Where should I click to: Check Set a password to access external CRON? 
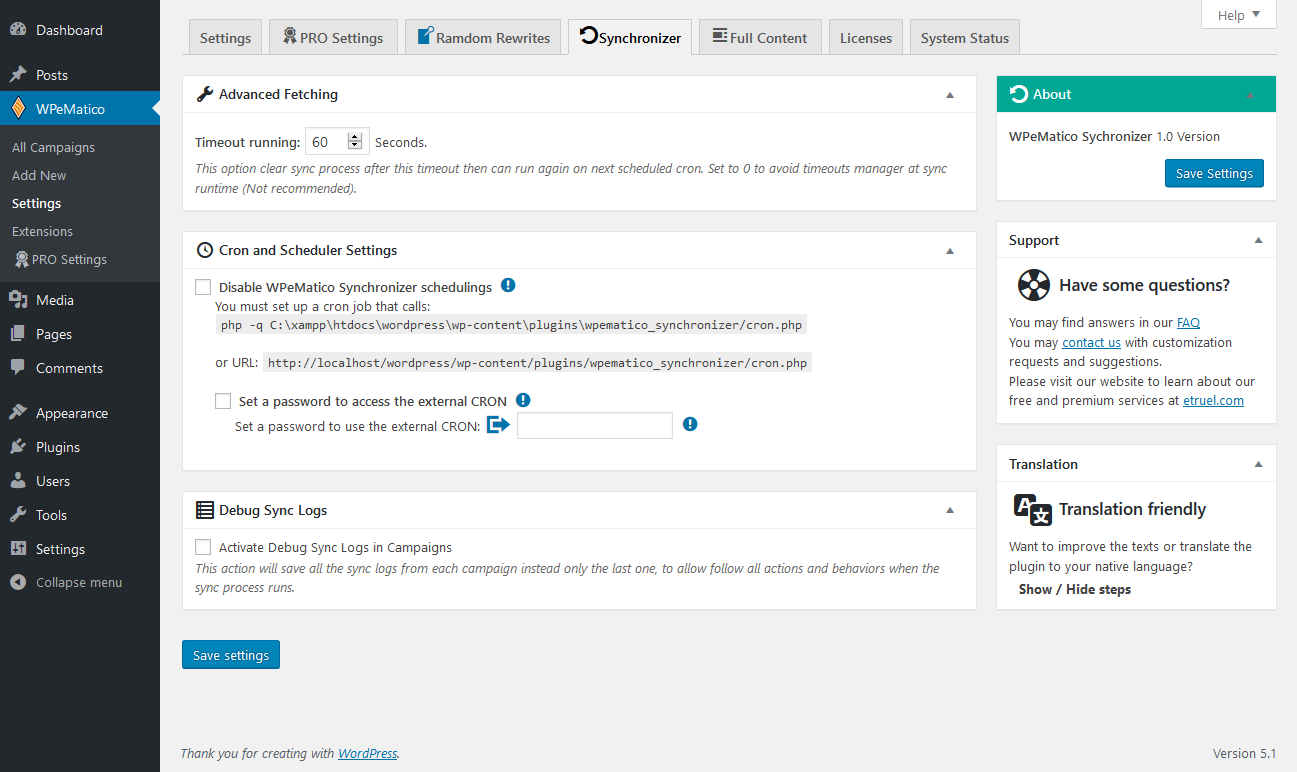click(223, 401)
